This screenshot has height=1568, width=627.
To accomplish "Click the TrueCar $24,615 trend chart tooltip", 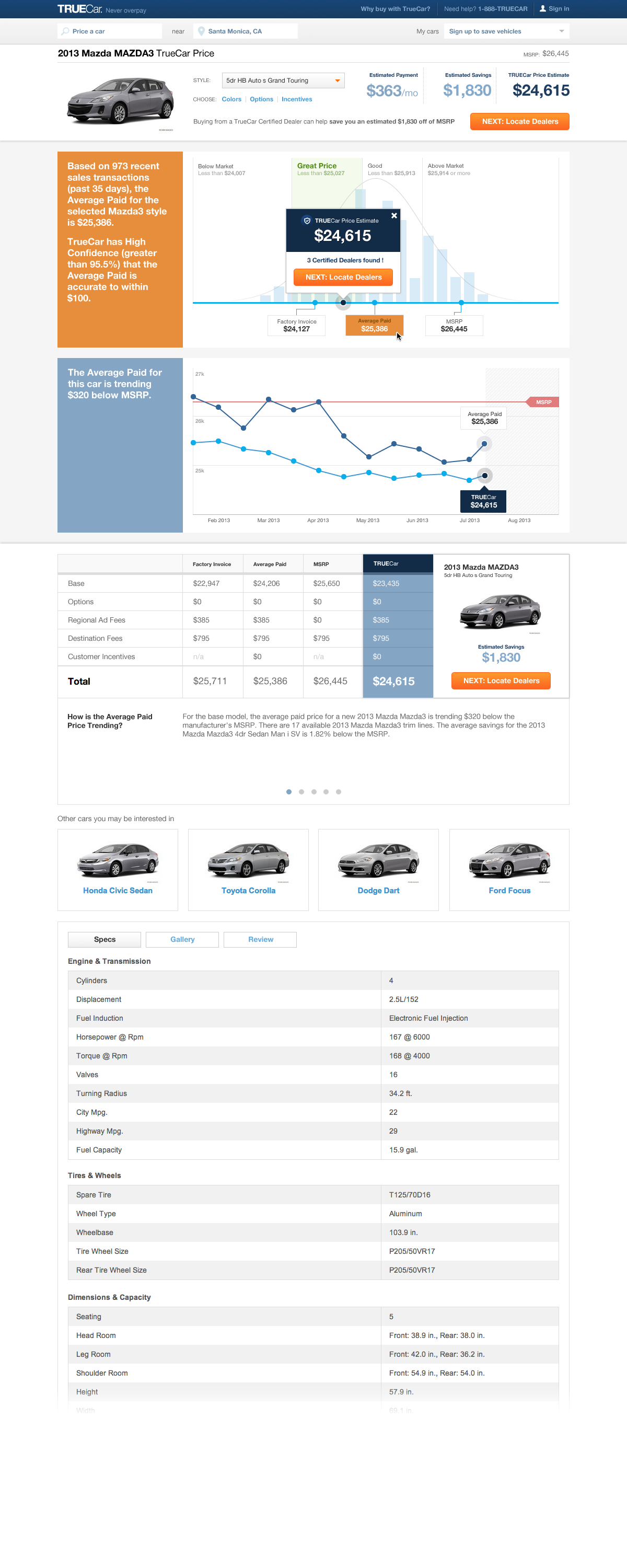I will (483, 501).
